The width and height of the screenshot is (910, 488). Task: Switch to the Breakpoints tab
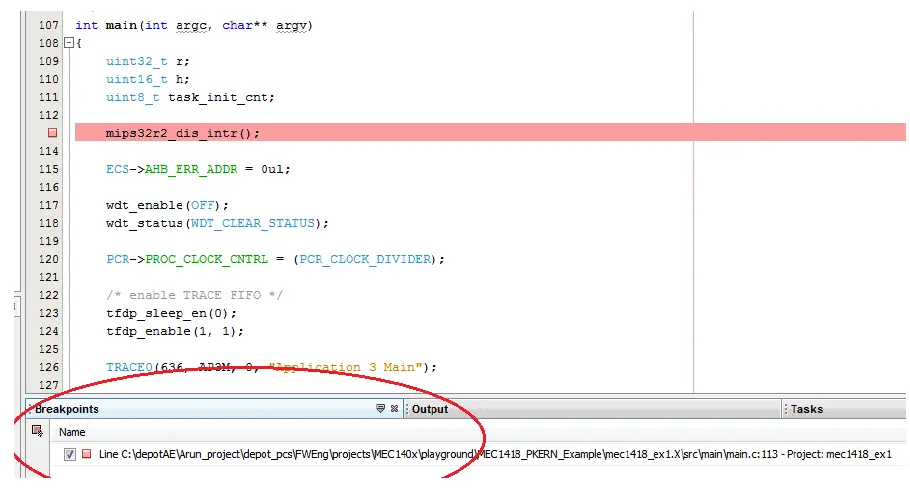pyautogui.click(x=67, y=409)
